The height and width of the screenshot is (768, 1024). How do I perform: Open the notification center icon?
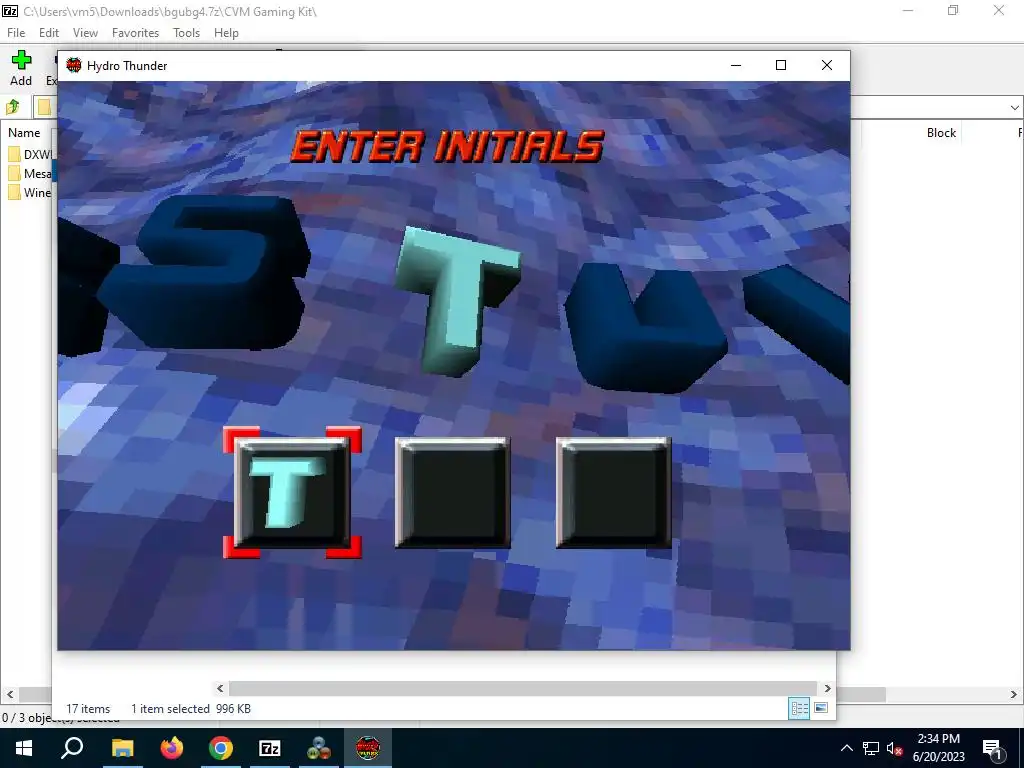click(x=991, y=748)
